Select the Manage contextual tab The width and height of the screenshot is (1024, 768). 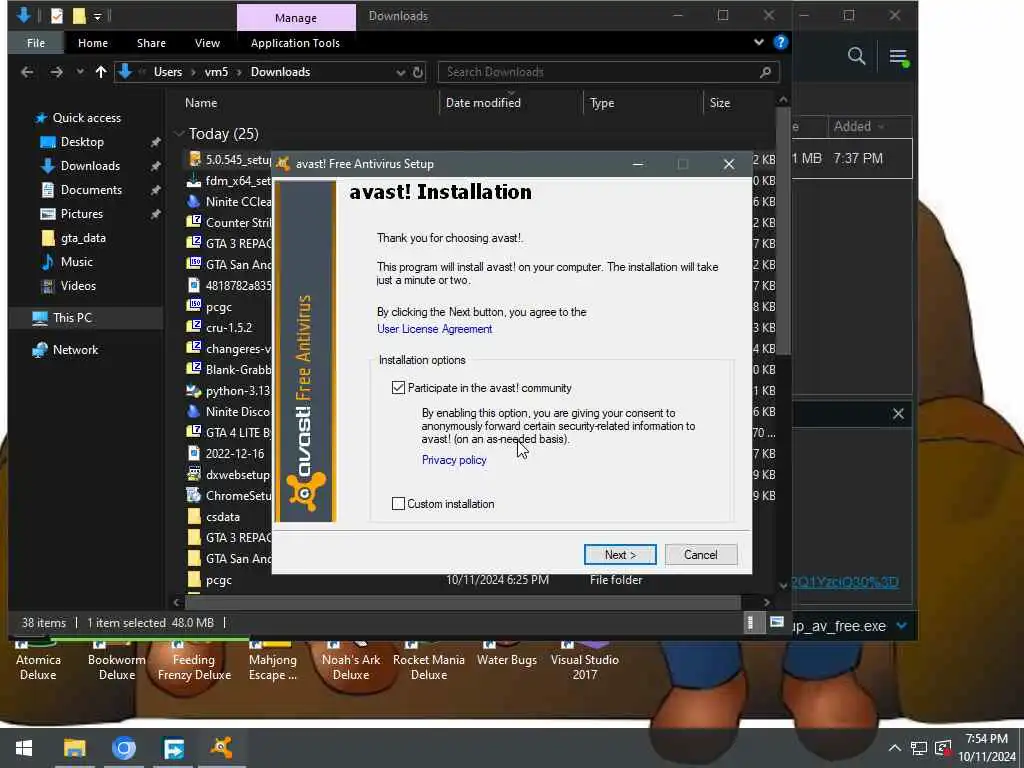pos(296,18)
